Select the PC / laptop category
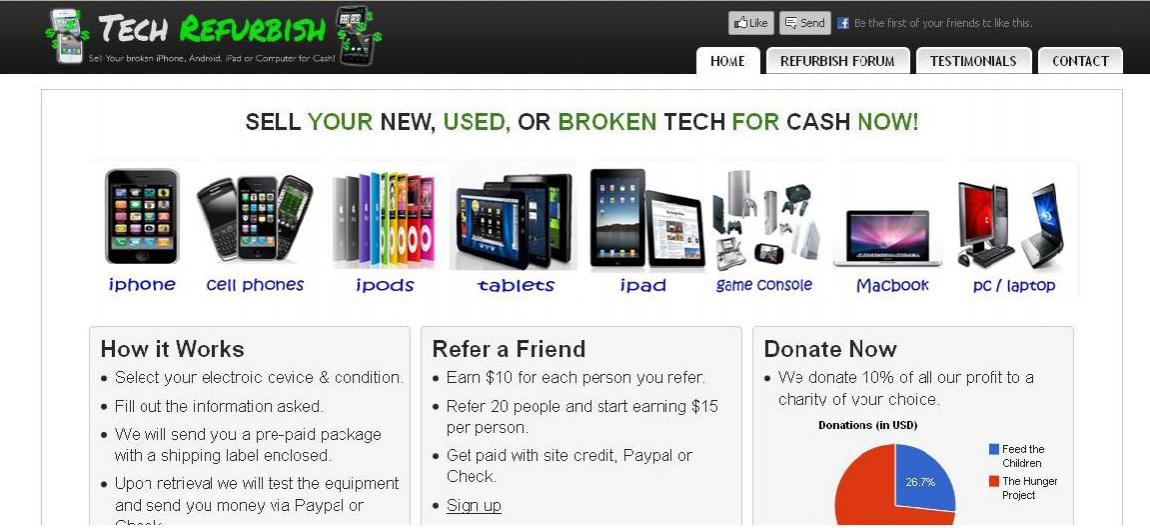This screenshot has height=528, width=1150. [1011, 224]
